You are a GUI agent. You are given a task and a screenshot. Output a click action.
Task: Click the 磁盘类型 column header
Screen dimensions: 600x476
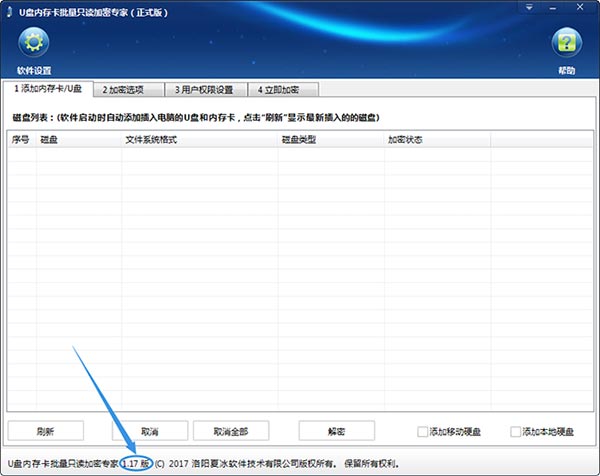[331, 140]
